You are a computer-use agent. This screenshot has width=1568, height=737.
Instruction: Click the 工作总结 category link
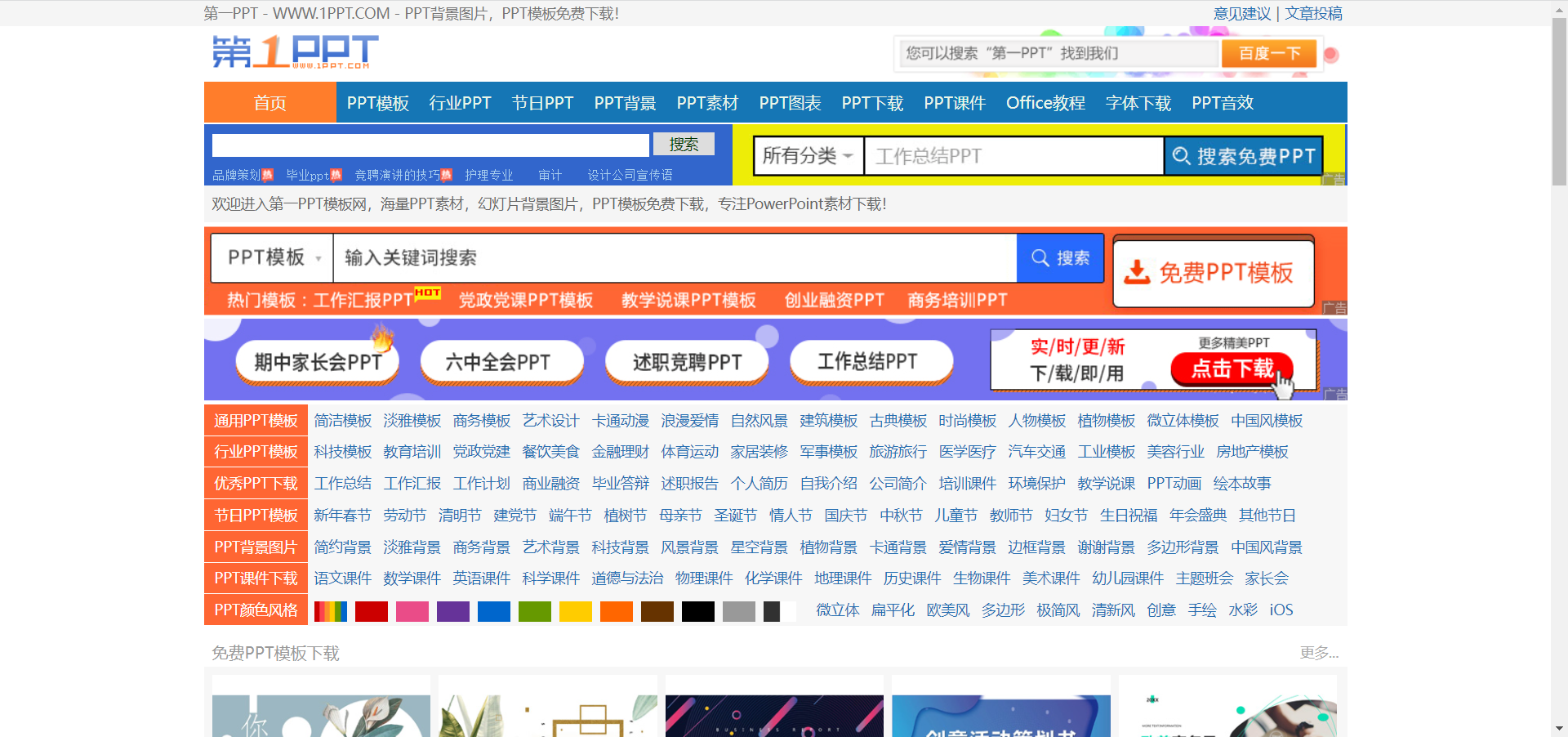click(x=343, y=484)
